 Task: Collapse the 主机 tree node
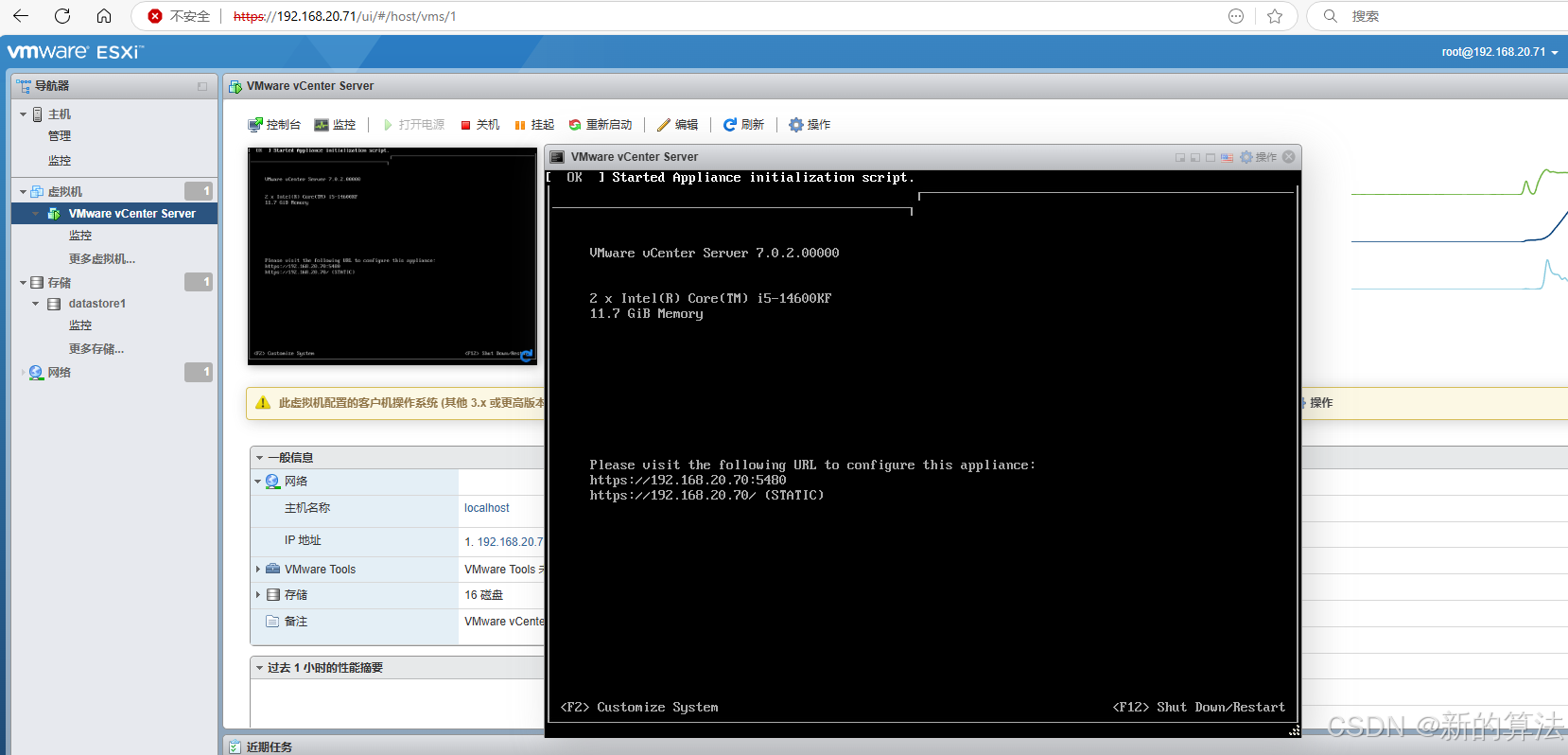point(23,114)
